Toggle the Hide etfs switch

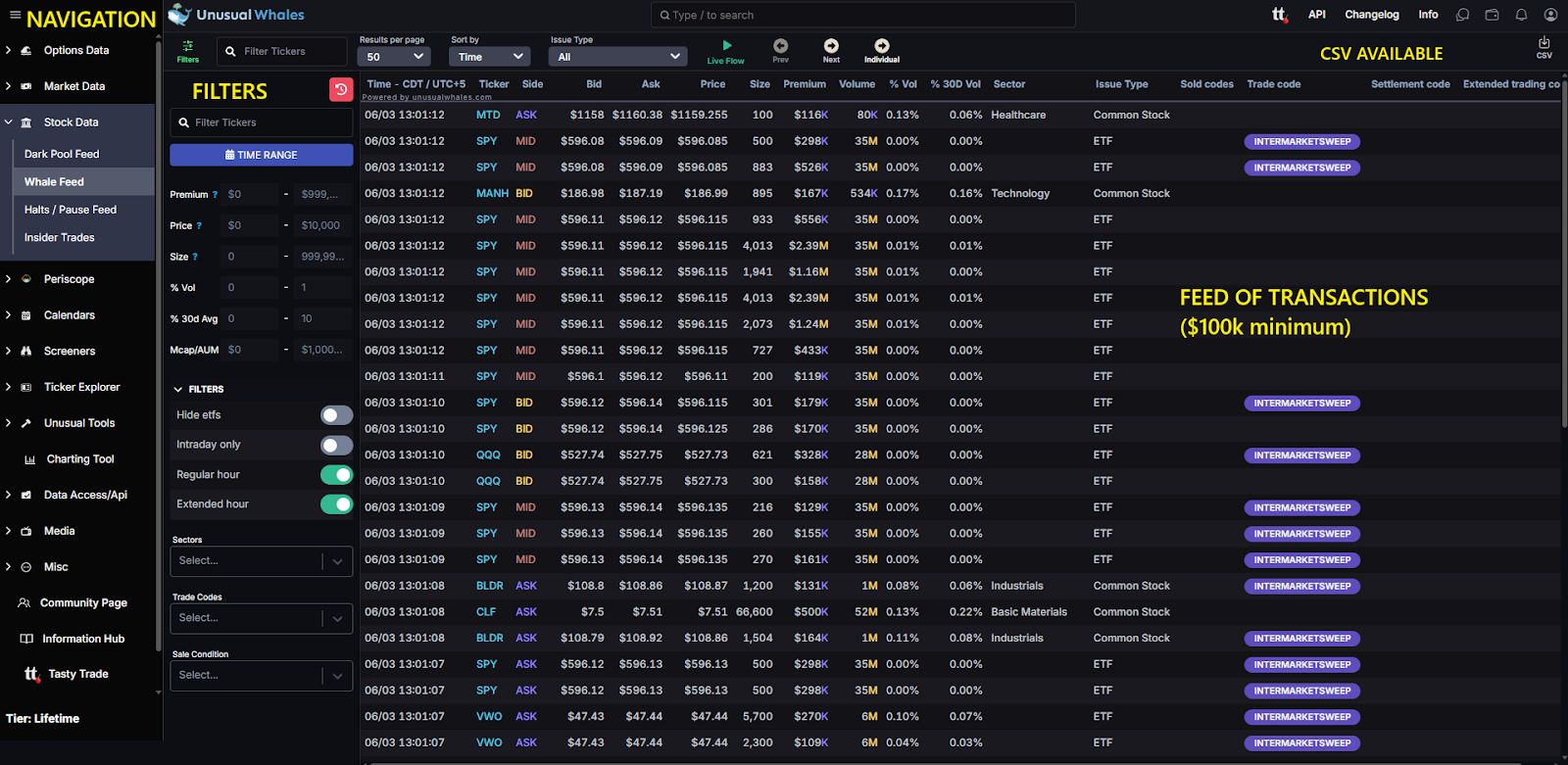[x=336, y=415]
